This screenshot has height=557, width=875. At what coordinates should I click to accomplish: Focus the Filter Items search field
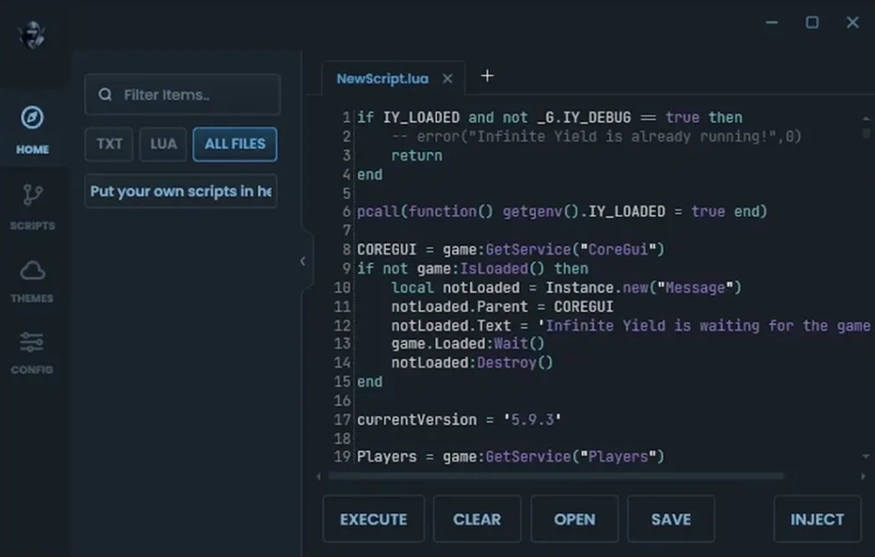182,94
